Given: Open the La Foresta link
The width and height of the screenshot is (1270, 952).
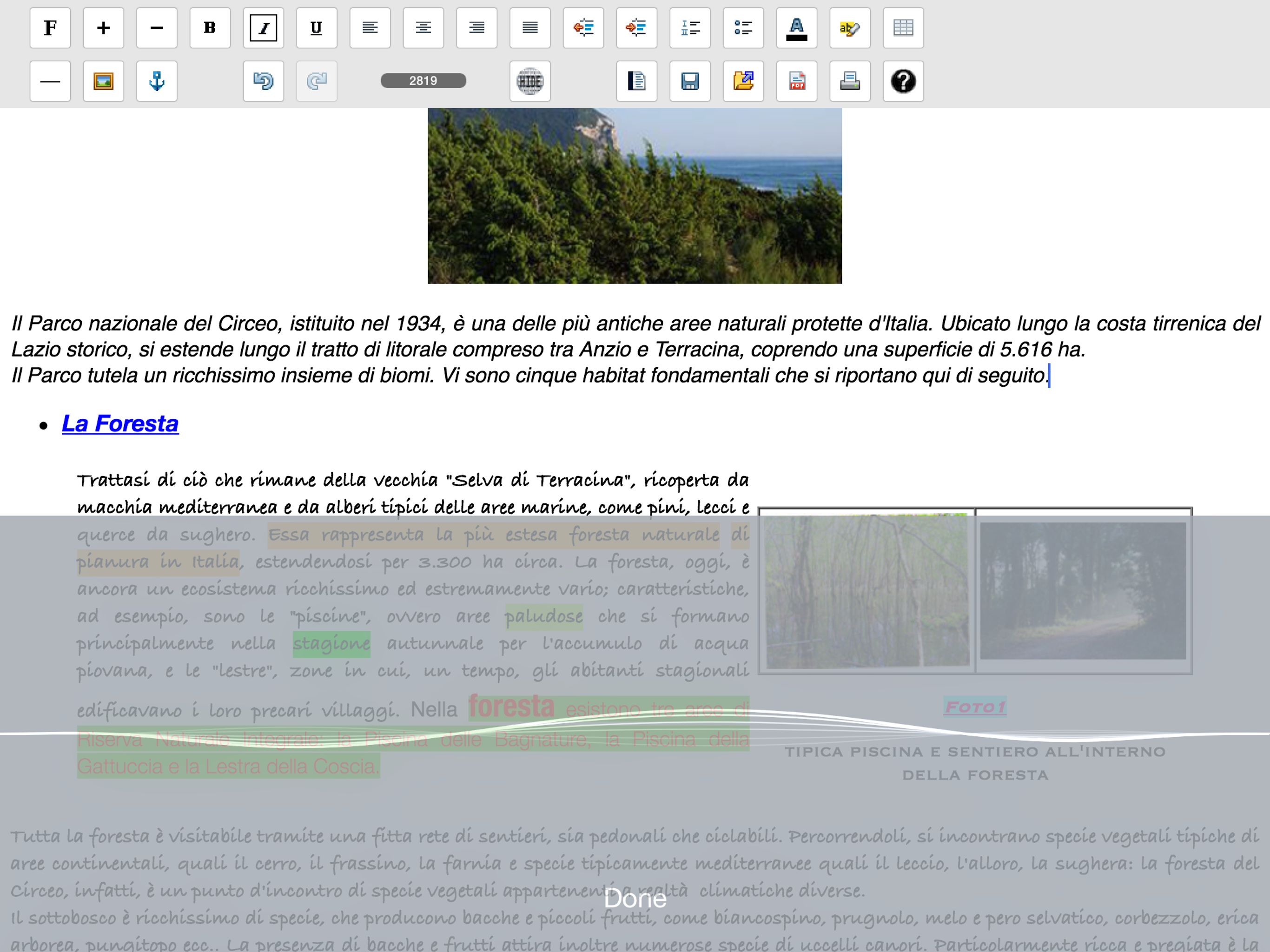Looking at the screenshot, I should [120, 424].
